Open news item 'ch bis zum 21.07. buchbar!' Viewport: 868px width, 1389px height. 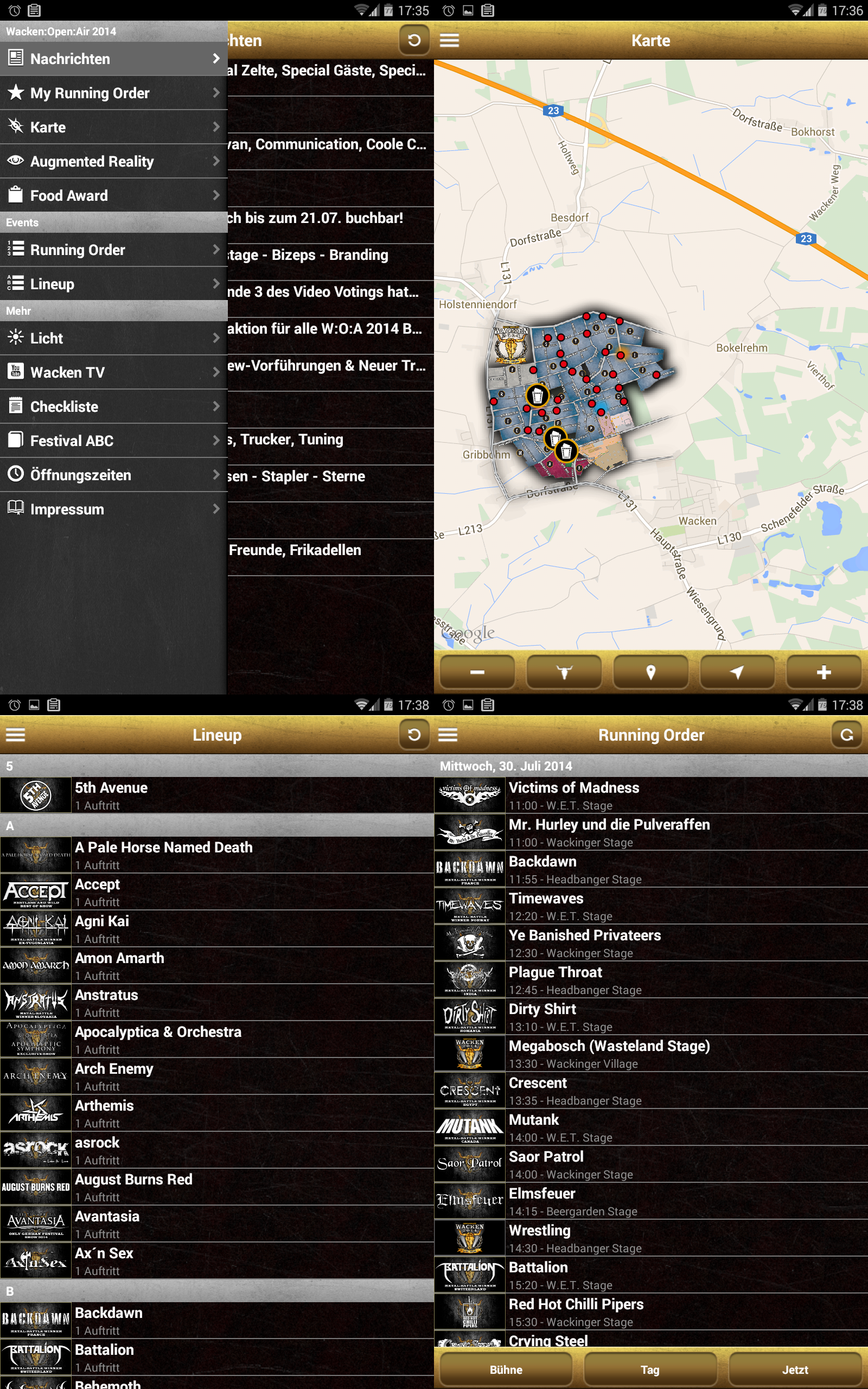click(x=331, y=225)
